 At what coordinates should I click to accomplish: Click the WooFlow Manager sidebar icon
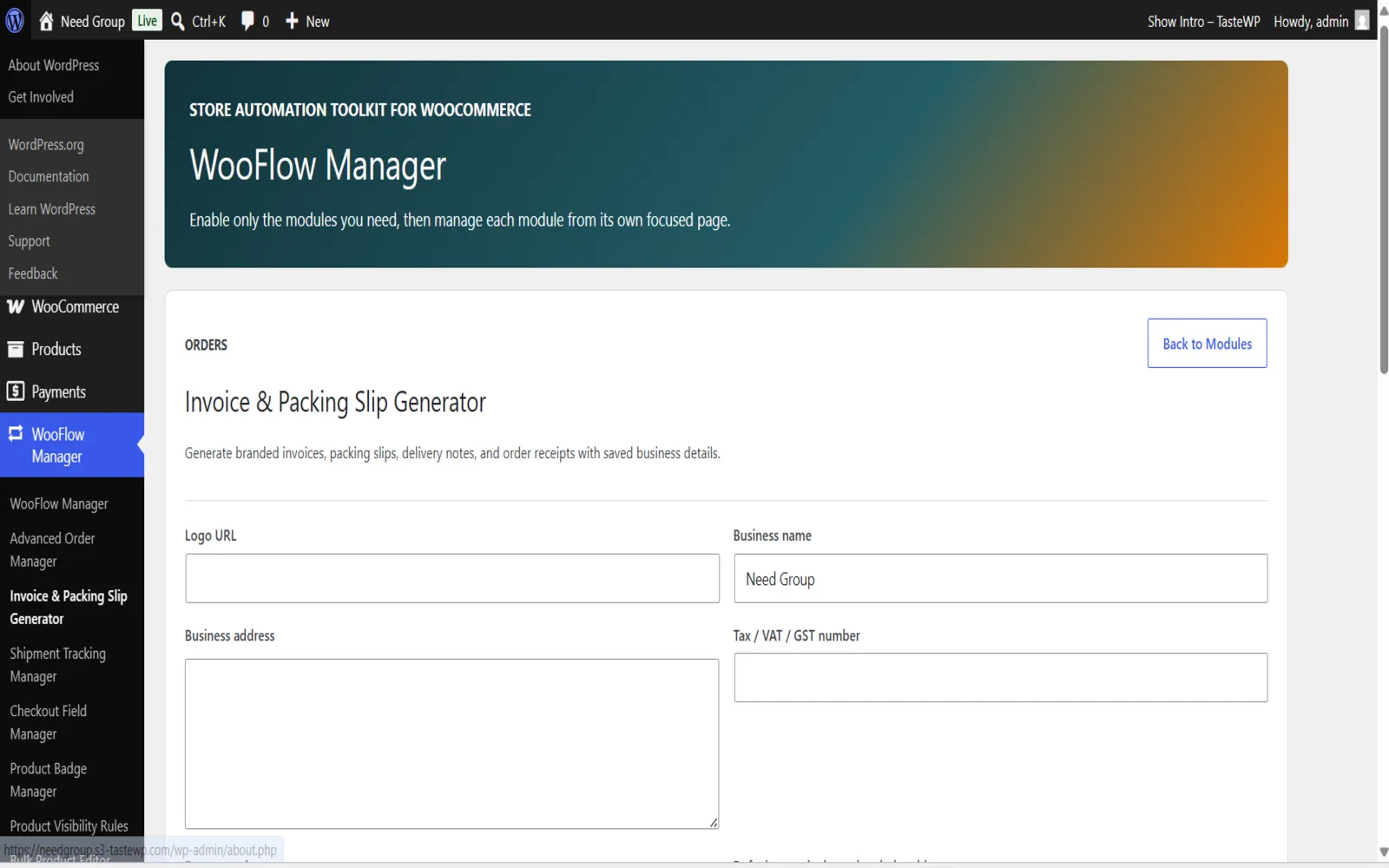coord(16,433)
